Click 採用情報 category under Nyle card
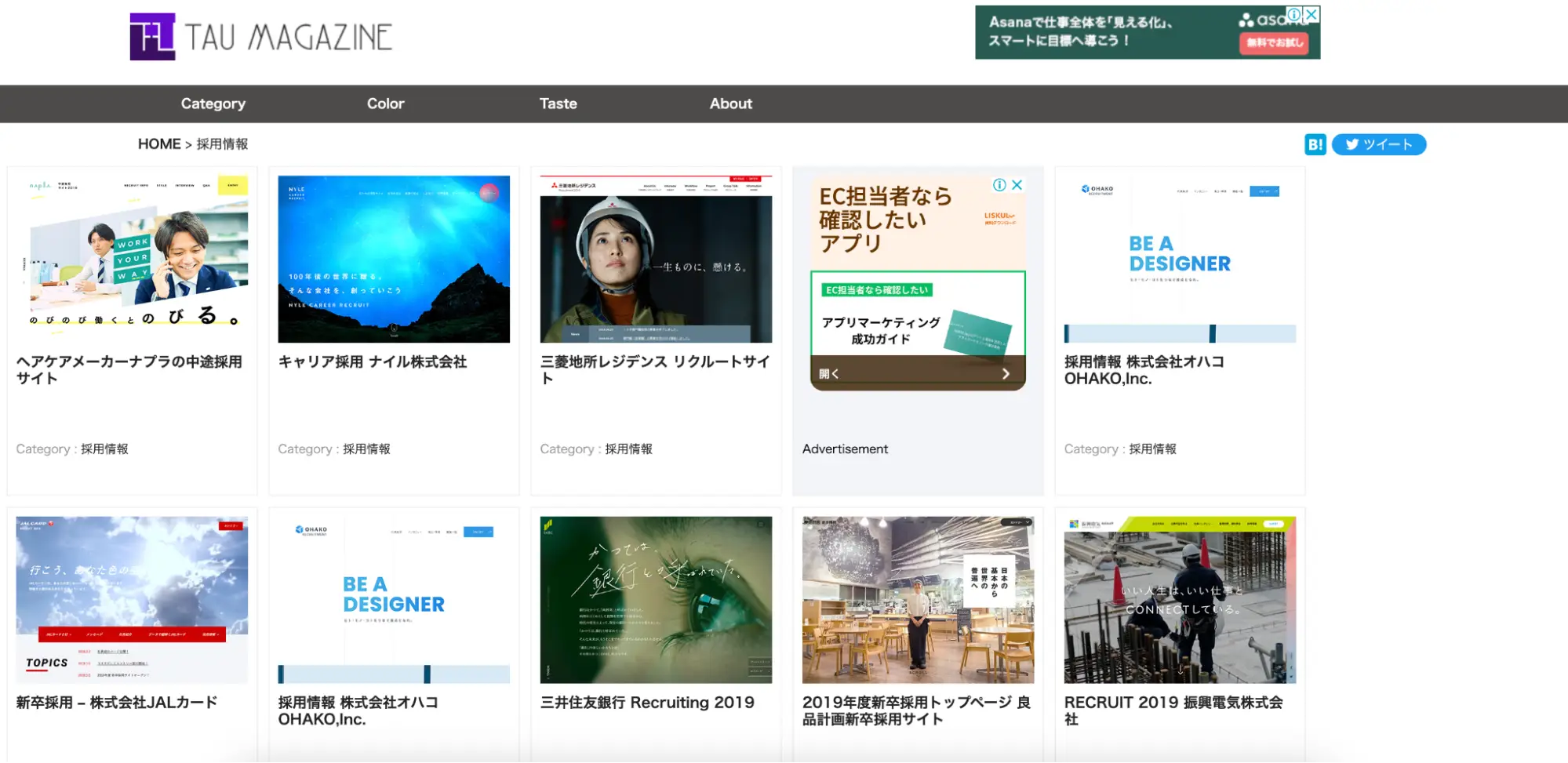This screenshot has width=1568, height=763. [366, 449]
